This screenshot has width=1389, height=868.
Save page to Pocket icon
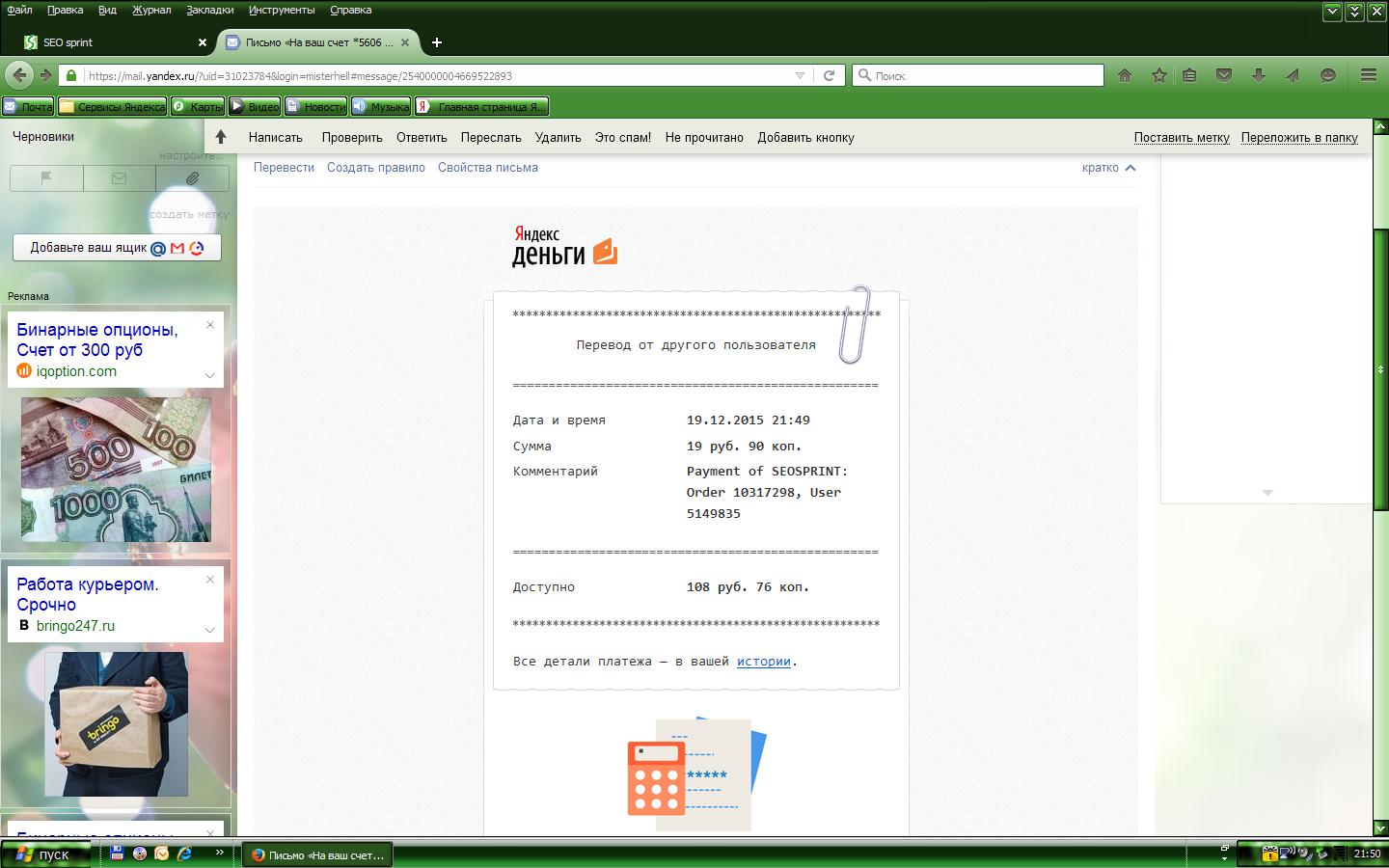[1224, 75]
